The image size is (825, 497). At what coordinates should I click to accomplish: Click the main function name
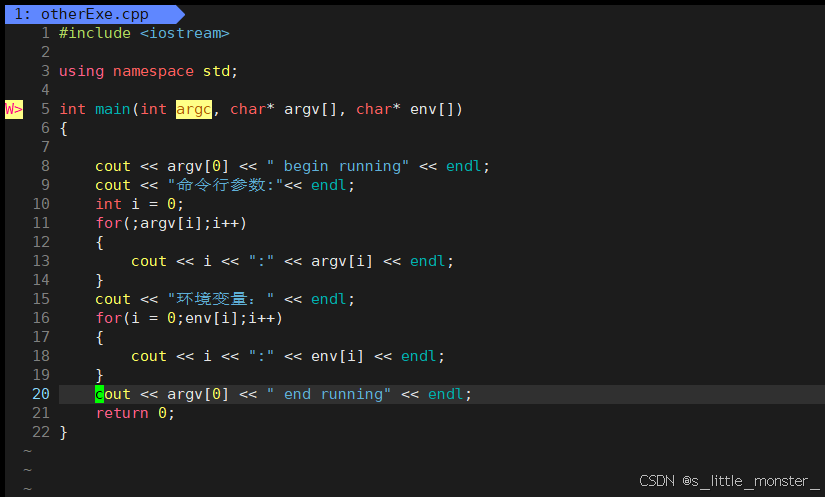(x=113, y=109)
